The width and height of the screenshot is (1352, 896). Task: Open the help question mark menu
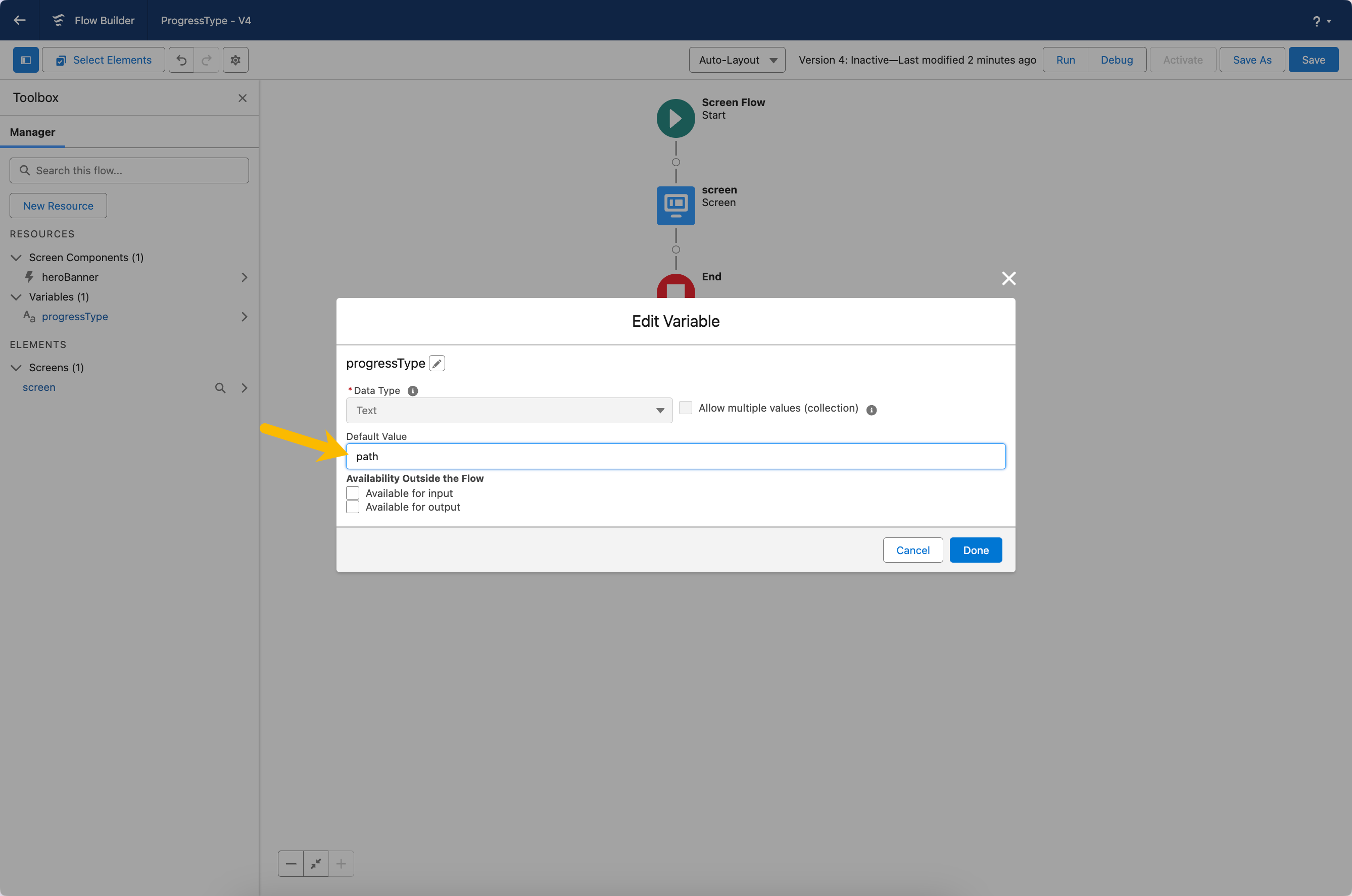(1322, 21)
